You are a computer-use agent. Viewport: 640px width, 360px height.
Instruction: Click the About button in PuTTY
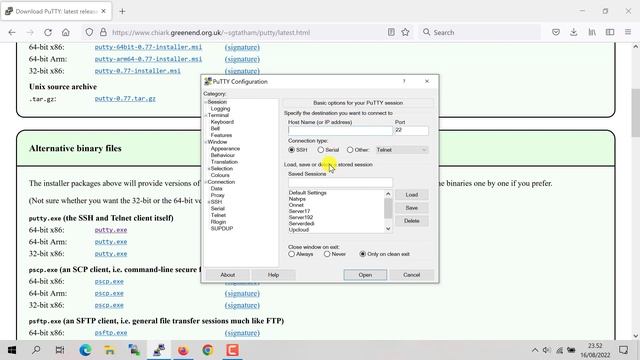(x=227, y=275)
